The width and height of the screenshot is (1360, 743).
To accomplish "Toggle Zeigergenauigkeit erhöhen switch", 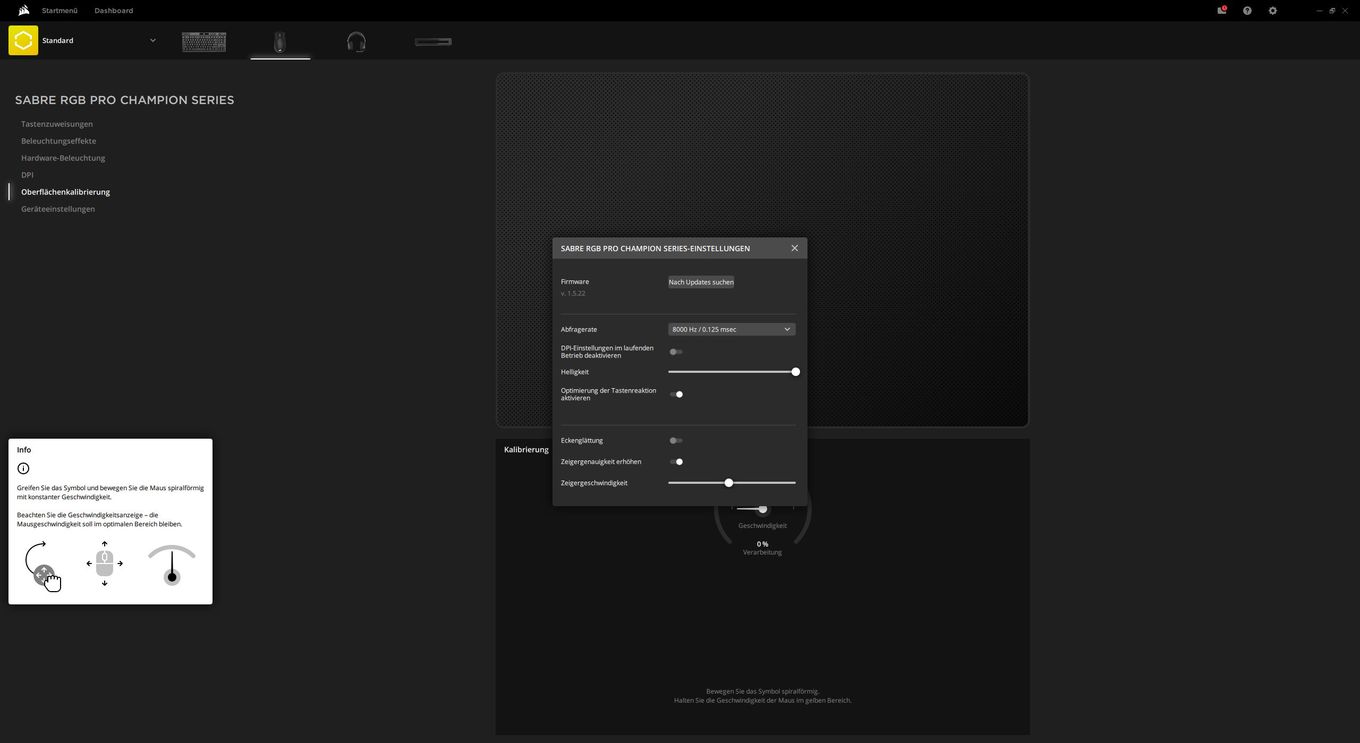I will point(676,462).
